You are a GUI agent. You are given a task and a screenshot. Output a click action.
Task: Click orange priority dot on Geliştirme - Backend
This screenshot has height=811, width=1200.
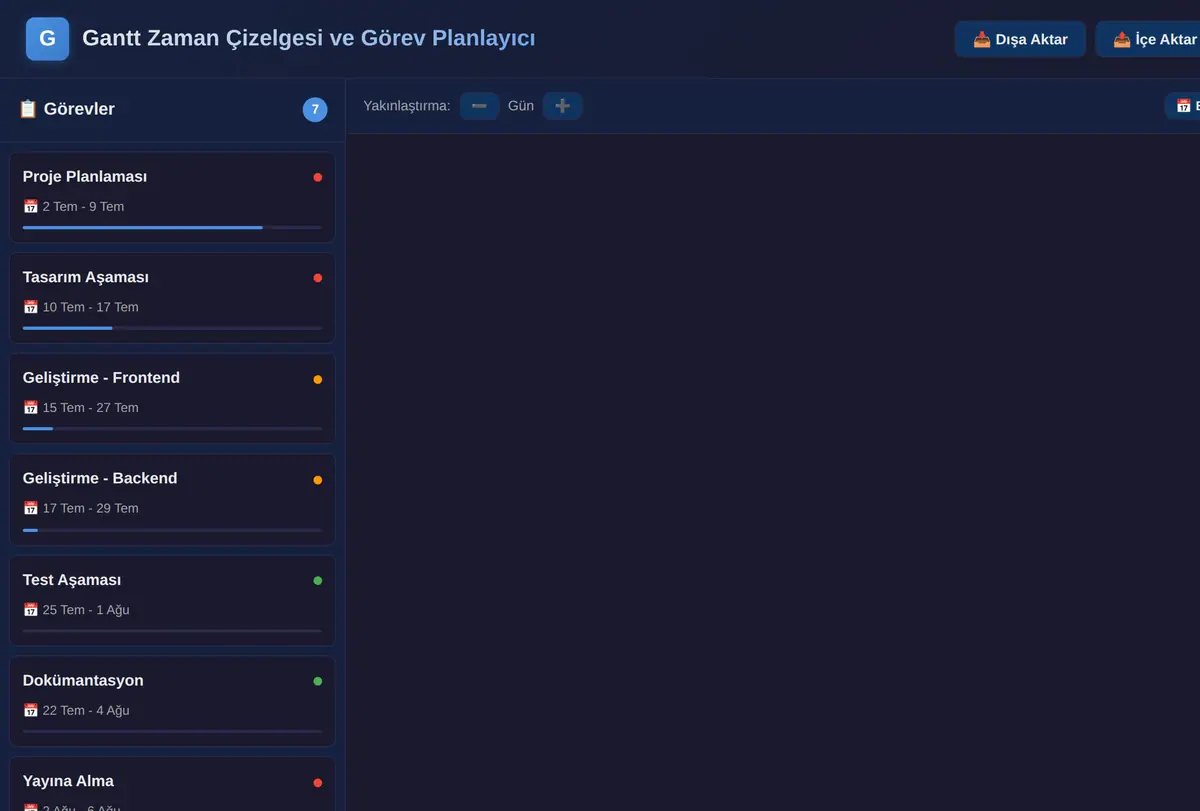tap(318, 480)
